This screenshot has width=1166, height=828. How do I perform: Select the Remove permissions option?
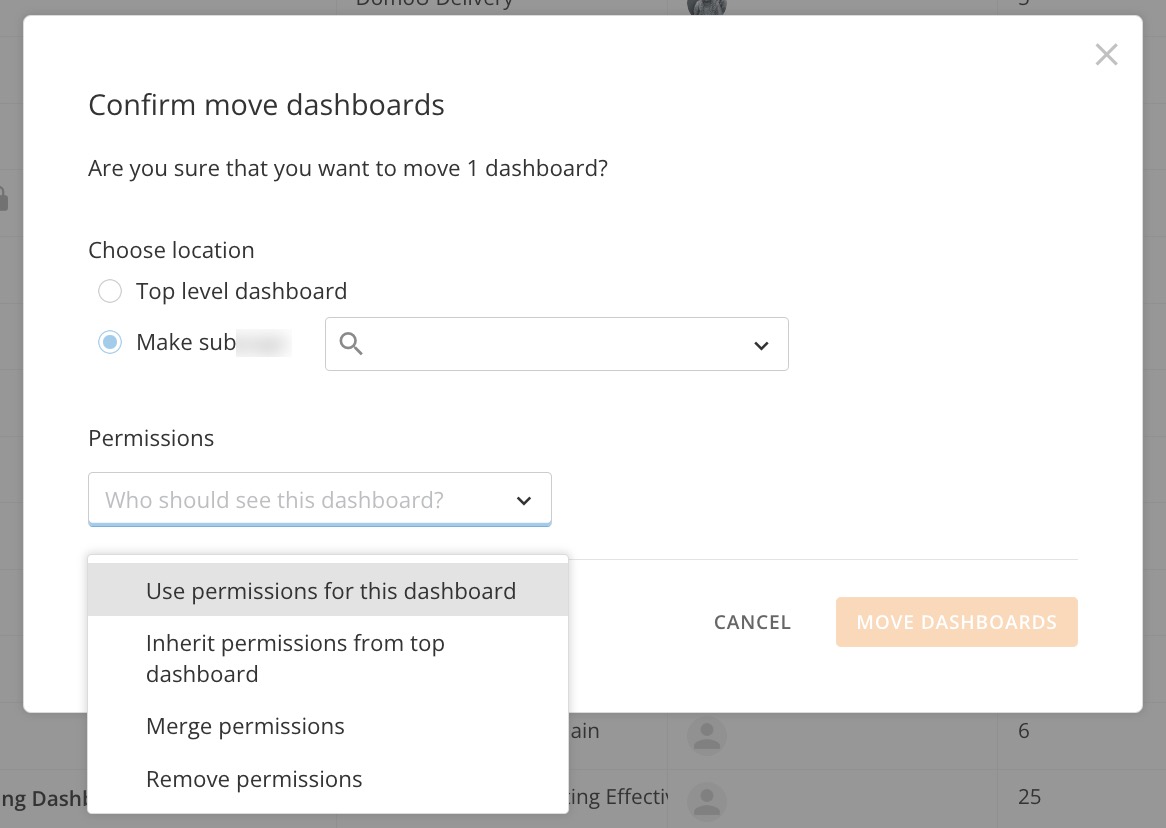click(254, 779)
